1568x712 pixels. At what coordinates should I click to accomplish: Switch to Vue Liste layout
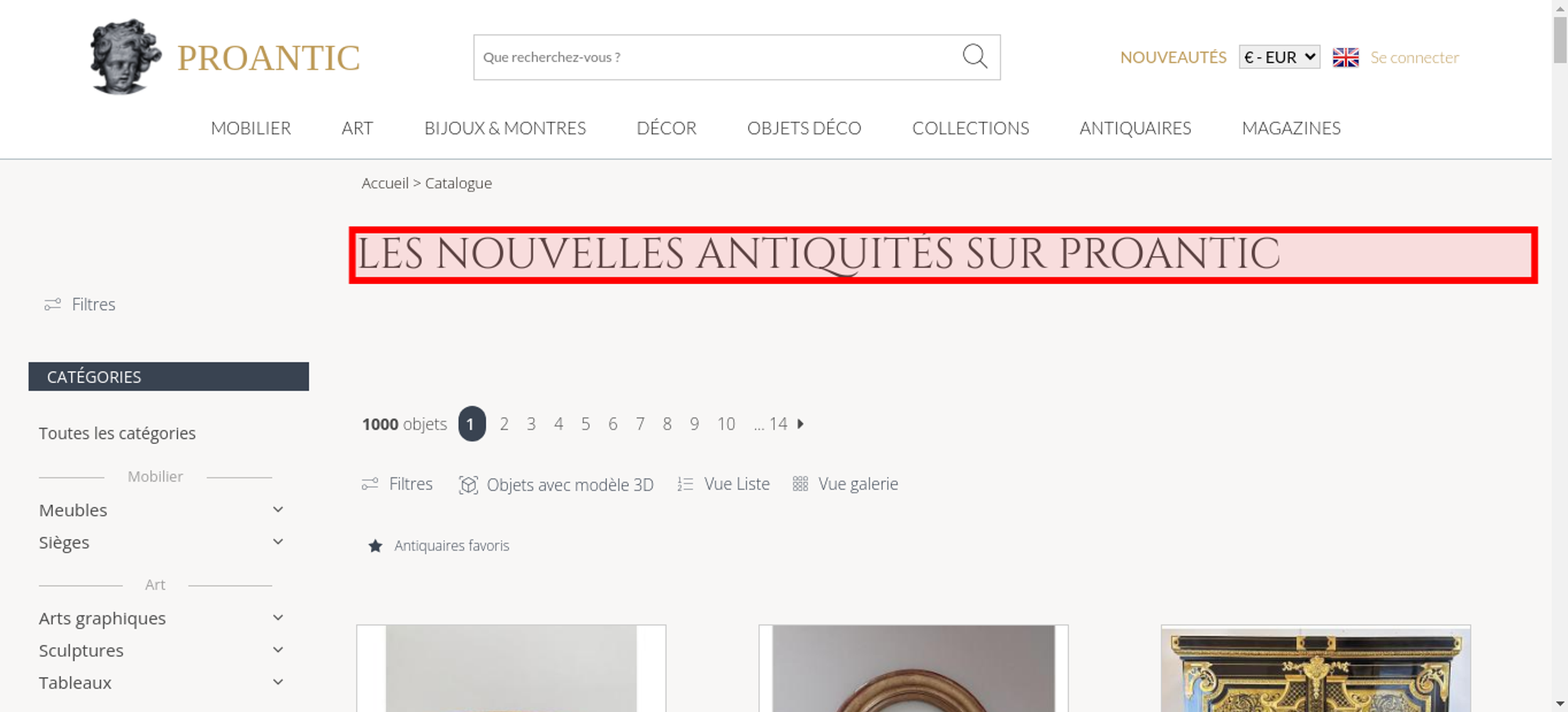click(724, 484)
